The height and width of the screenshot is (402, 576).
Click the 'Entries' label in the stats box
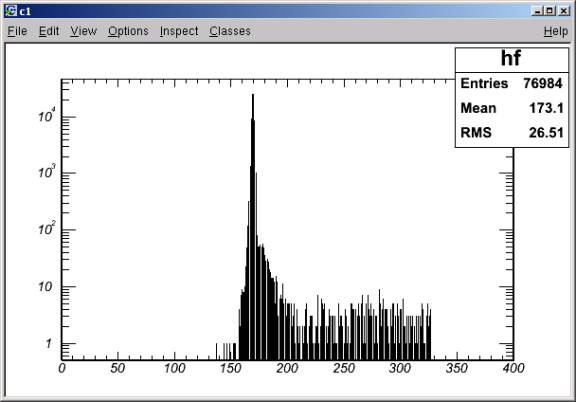(484, 83)
